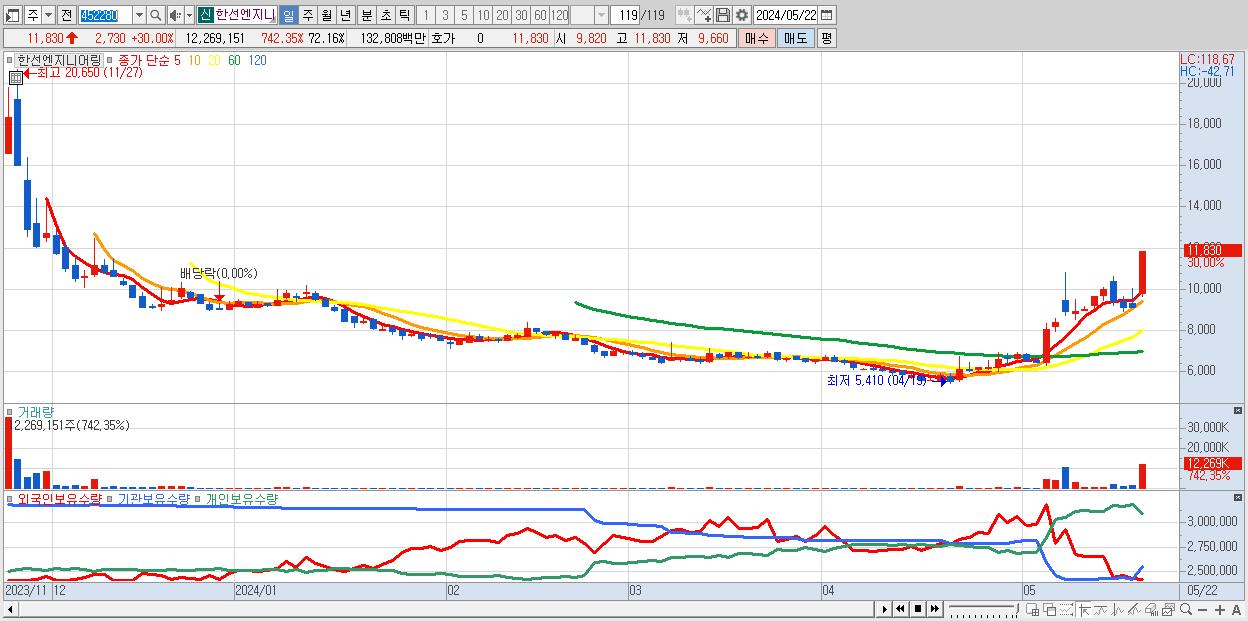Select the daily (일) chart period
This screenshot has height=621, width=1248.
pyautogui.click(x=288, y=15)
